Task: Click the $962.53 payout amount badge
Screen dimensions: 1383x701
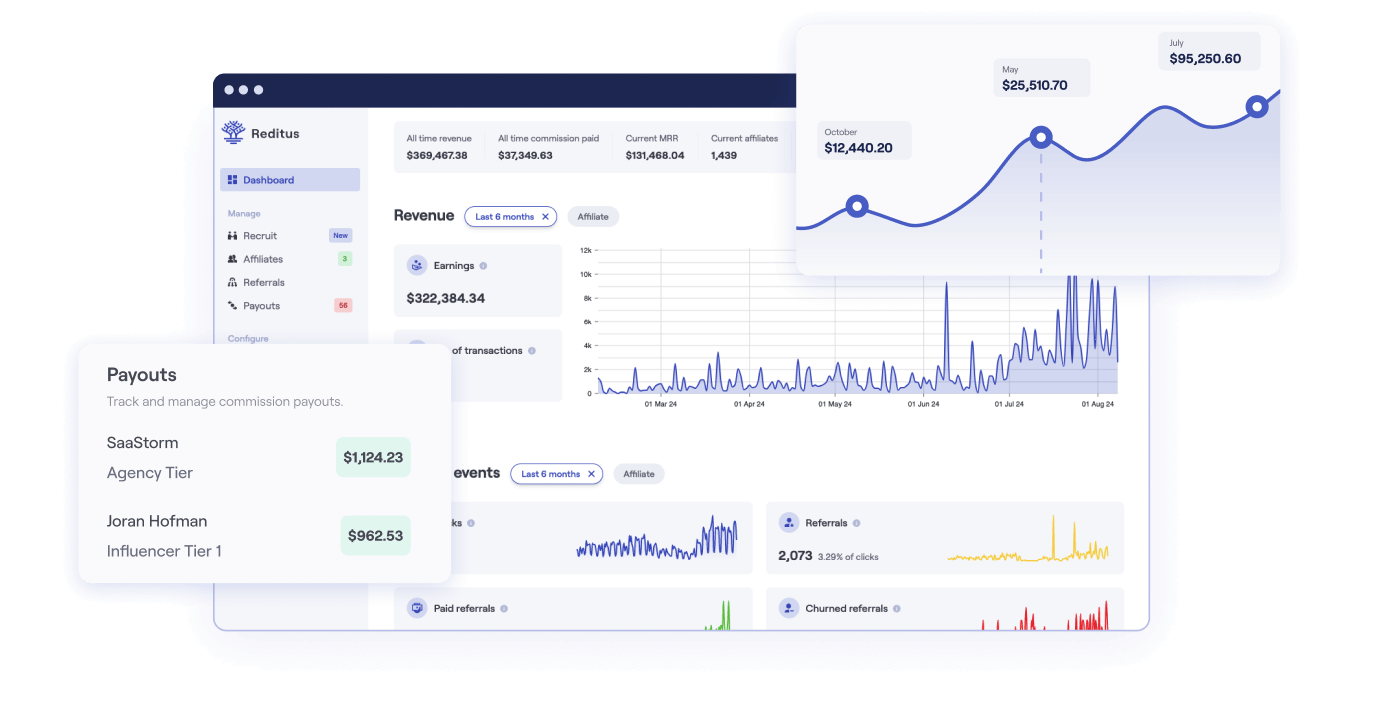Action: [x=375, y=536]
